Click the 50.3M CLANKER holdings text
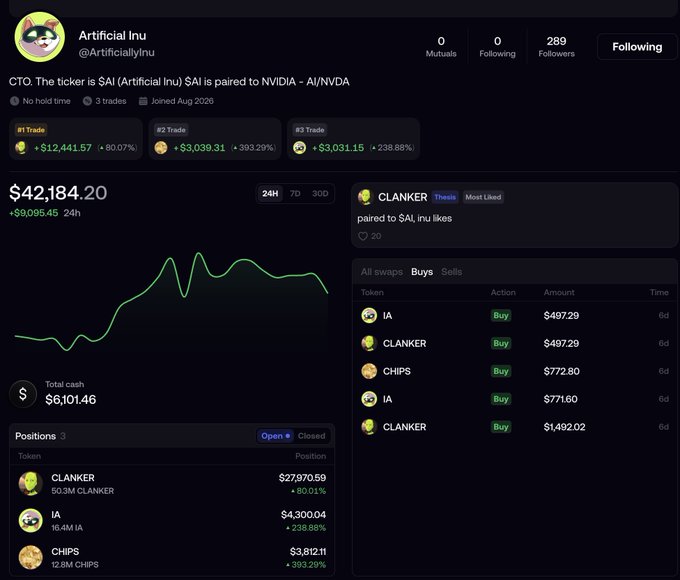Image resolution: width=680 pixels, height=580 pixels. pyautogui.click(x=82, y=491)
